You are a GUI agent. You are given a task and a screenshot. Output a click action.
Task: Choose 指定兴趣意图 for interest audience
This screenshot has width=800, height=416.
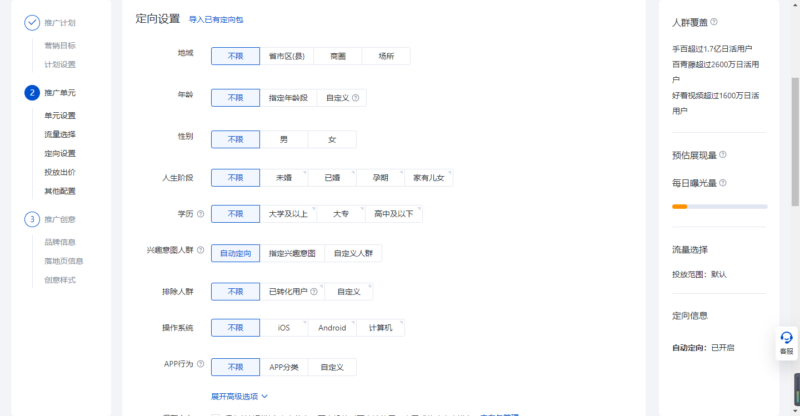pyautogui.click(x=292, y=254)
